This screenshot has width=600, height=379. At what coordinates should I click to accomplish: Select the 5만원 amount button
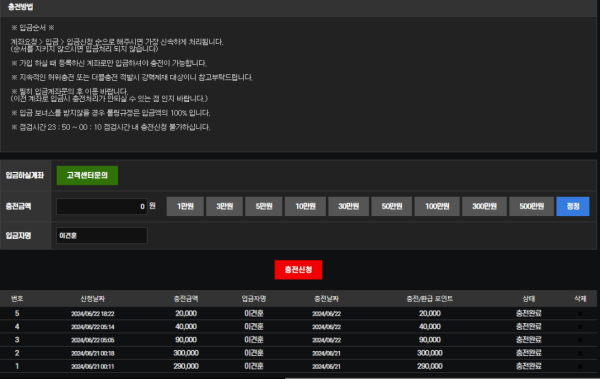pyautogui.click(x=264, y=206)
